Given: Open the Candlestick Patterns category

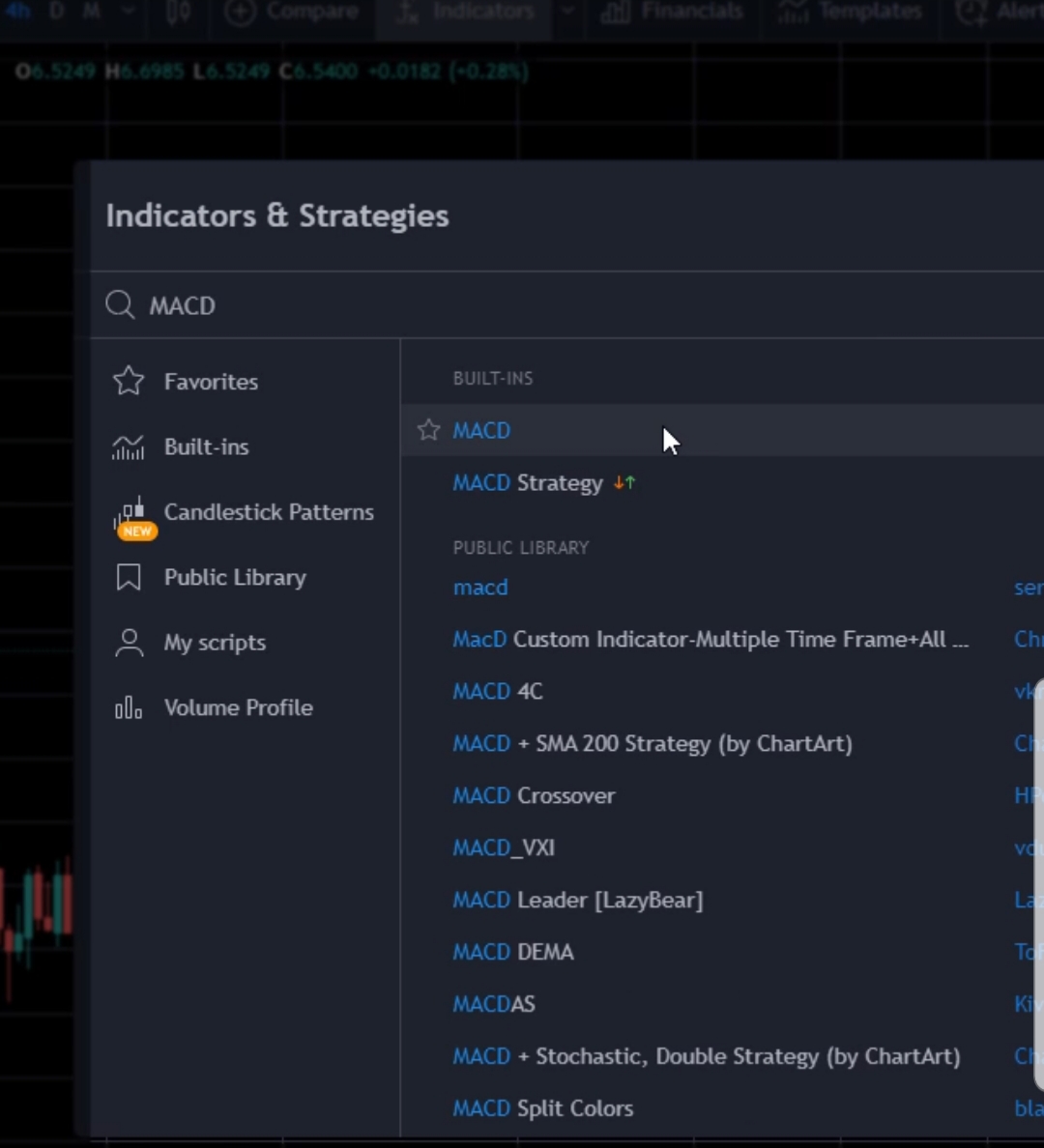Looking at the screenshot, I should [244, 512].
